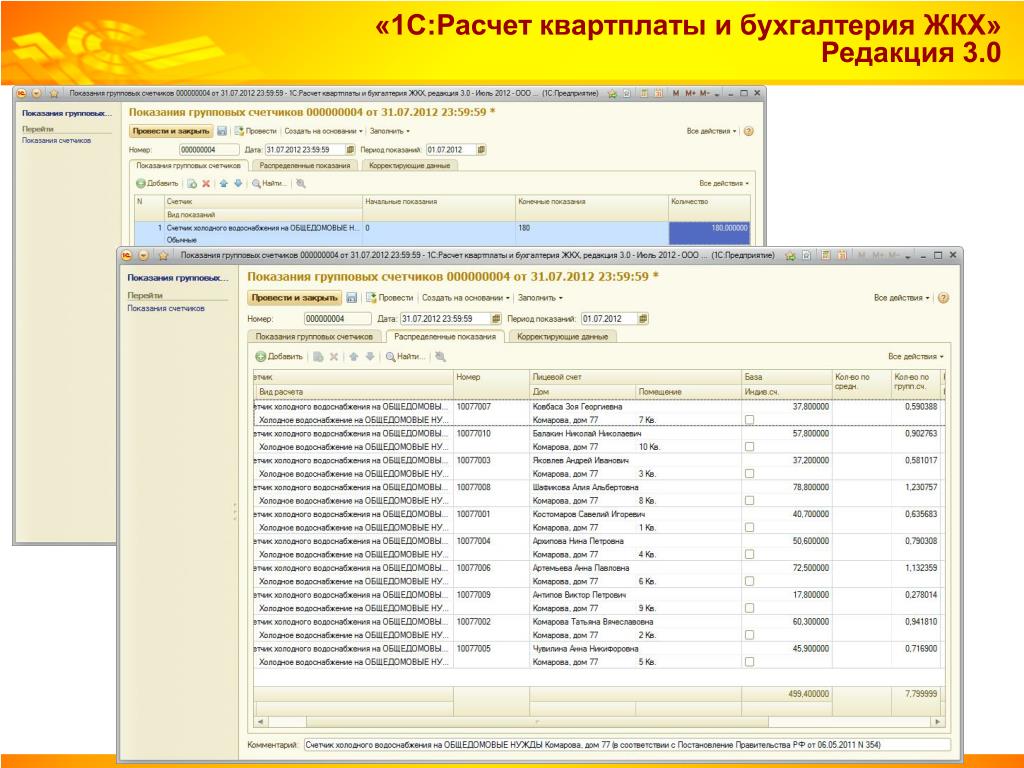Open Создать на основании dropdown in front window
Screen dimensions: 1024x768
[x=466, y=298]
